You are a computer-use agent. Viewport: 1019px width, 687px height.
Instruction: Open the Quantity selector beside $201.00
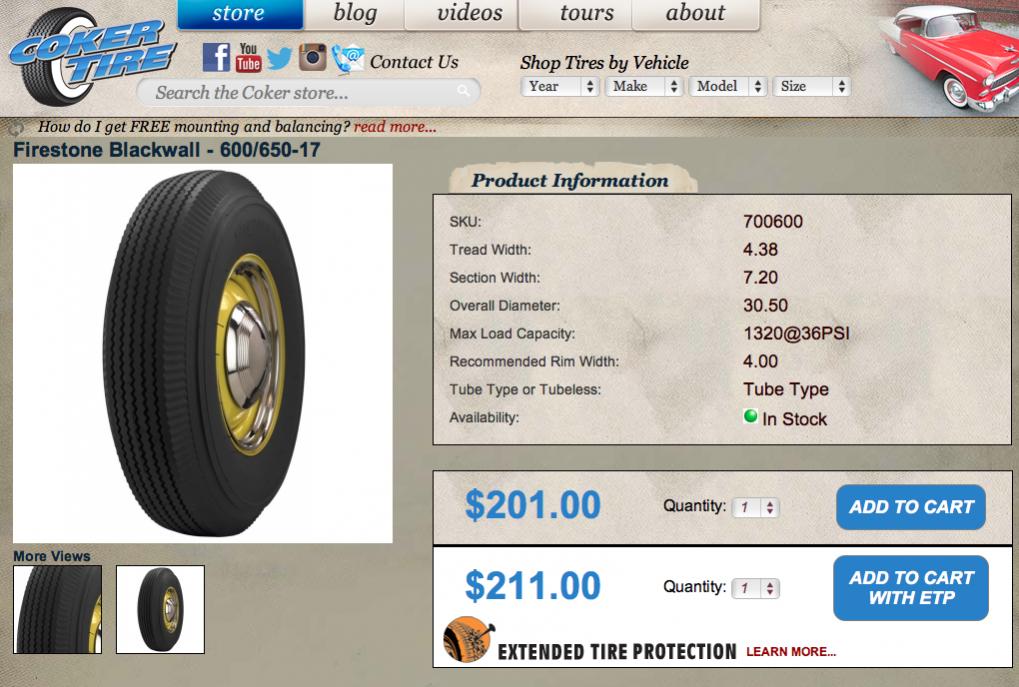756,508
